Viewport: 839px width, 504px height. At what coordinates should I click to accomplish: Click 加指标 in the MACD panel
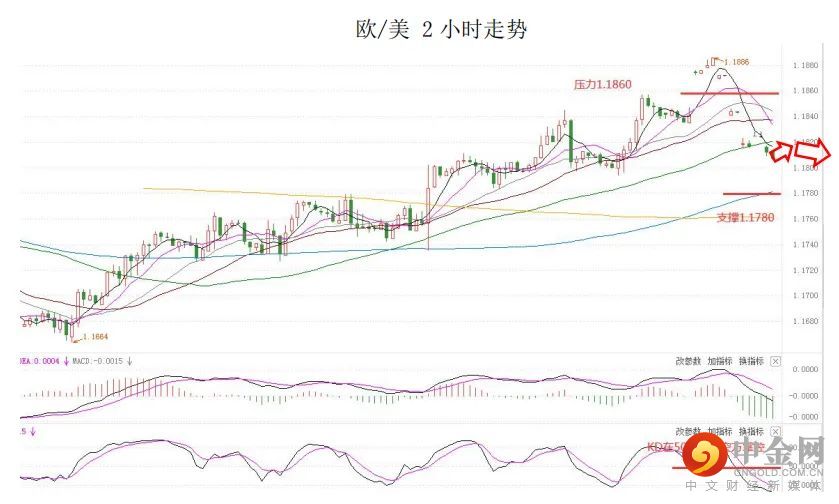[x=720, y=362]
